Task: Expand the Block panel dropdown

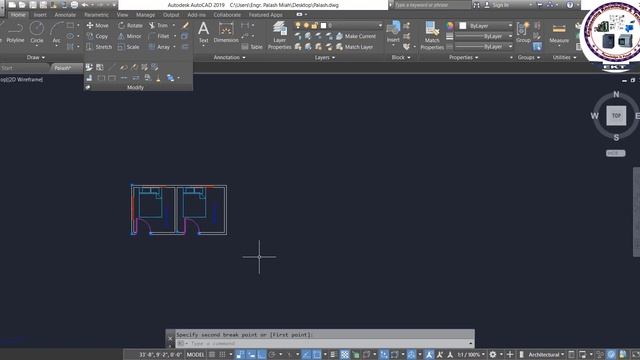Action: coord(401,58)
